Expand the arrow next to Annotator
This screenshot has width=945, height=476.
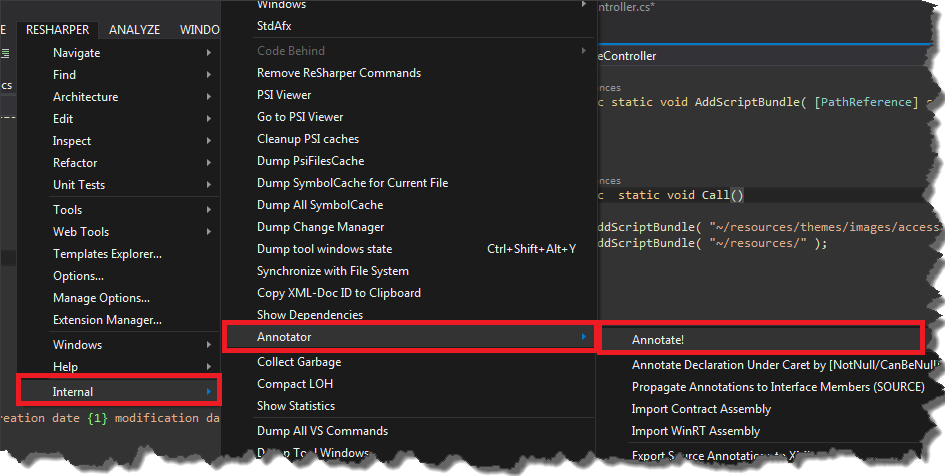click(x=583, y=337)
